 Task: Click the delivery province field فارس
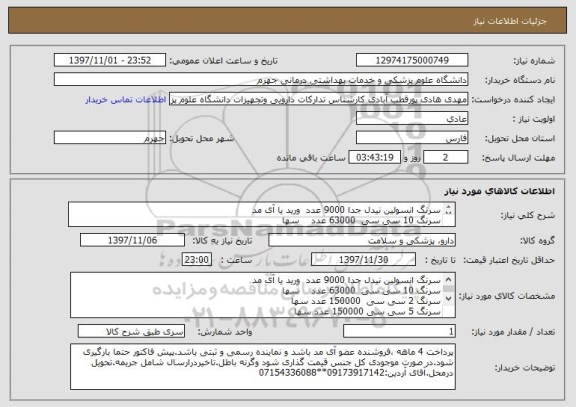412,138
